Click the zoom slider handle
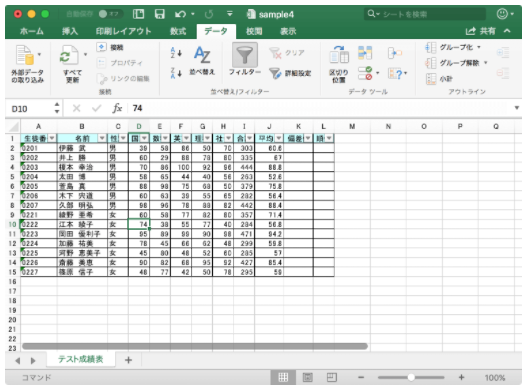 pyautogui.click(x=411, y=377)
